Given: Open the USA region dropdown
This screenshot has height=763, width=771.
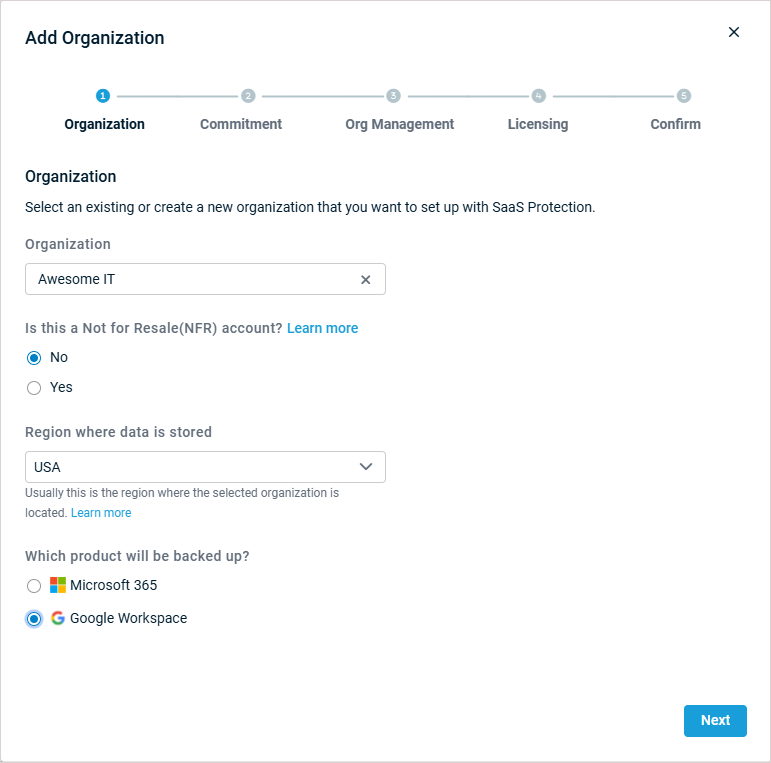Looking at the screenshot, I should click(205, 467).
